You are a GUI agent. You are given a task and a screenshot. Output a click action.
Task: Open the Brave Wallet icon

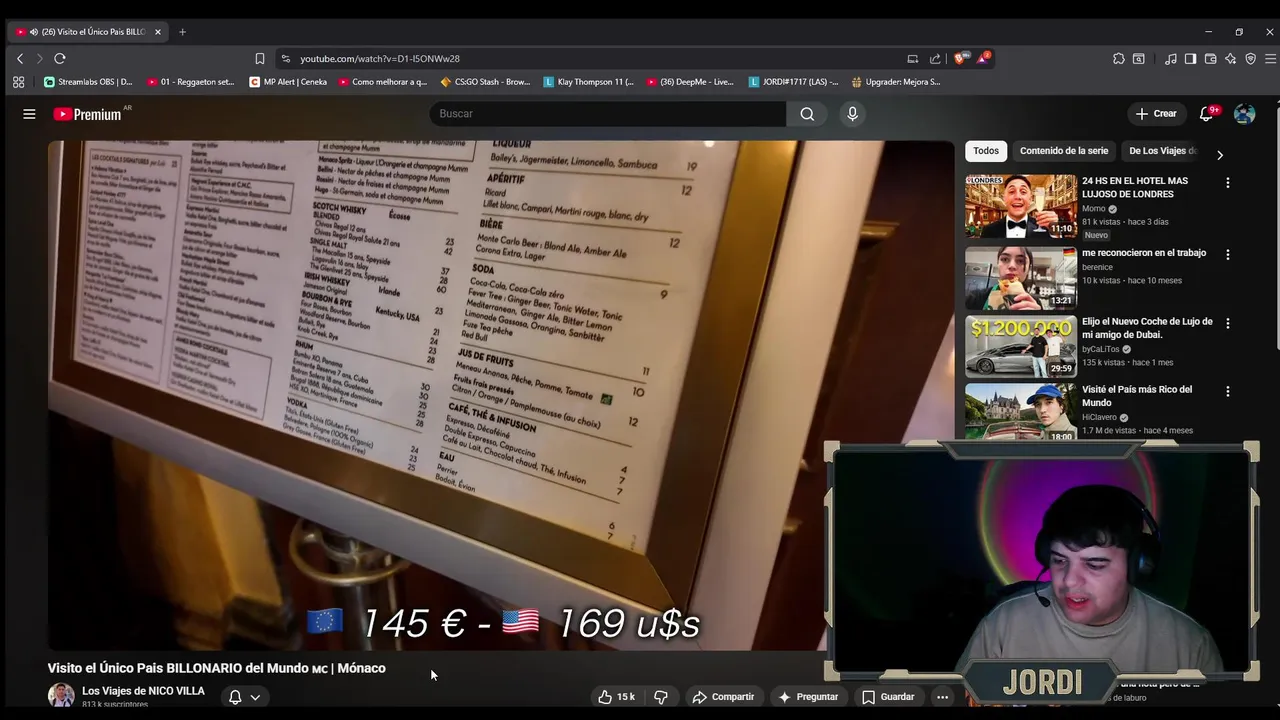(x=1210, y=59)
